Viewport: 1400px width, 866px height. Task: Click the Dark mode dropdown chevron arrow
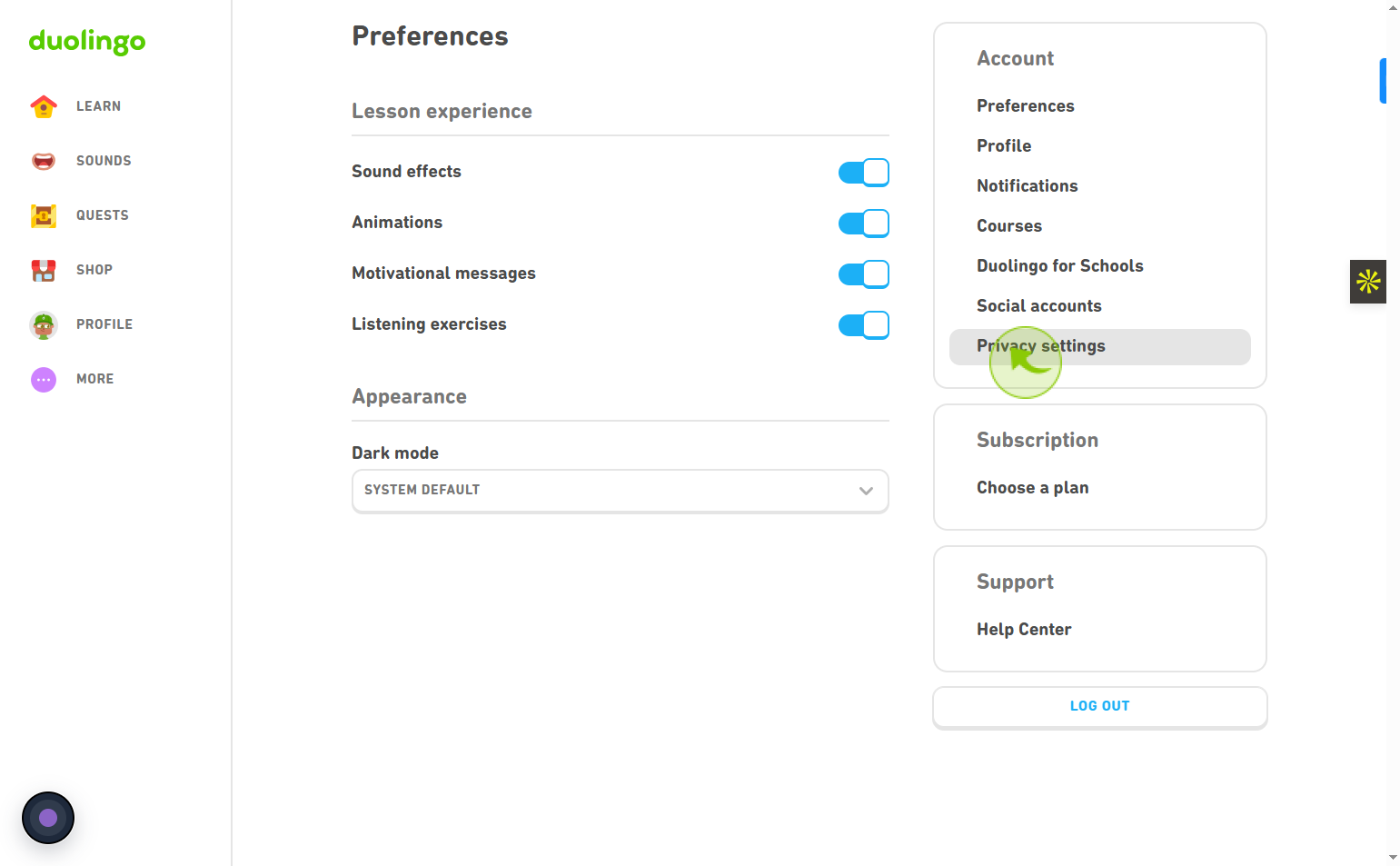coord(866,491)
